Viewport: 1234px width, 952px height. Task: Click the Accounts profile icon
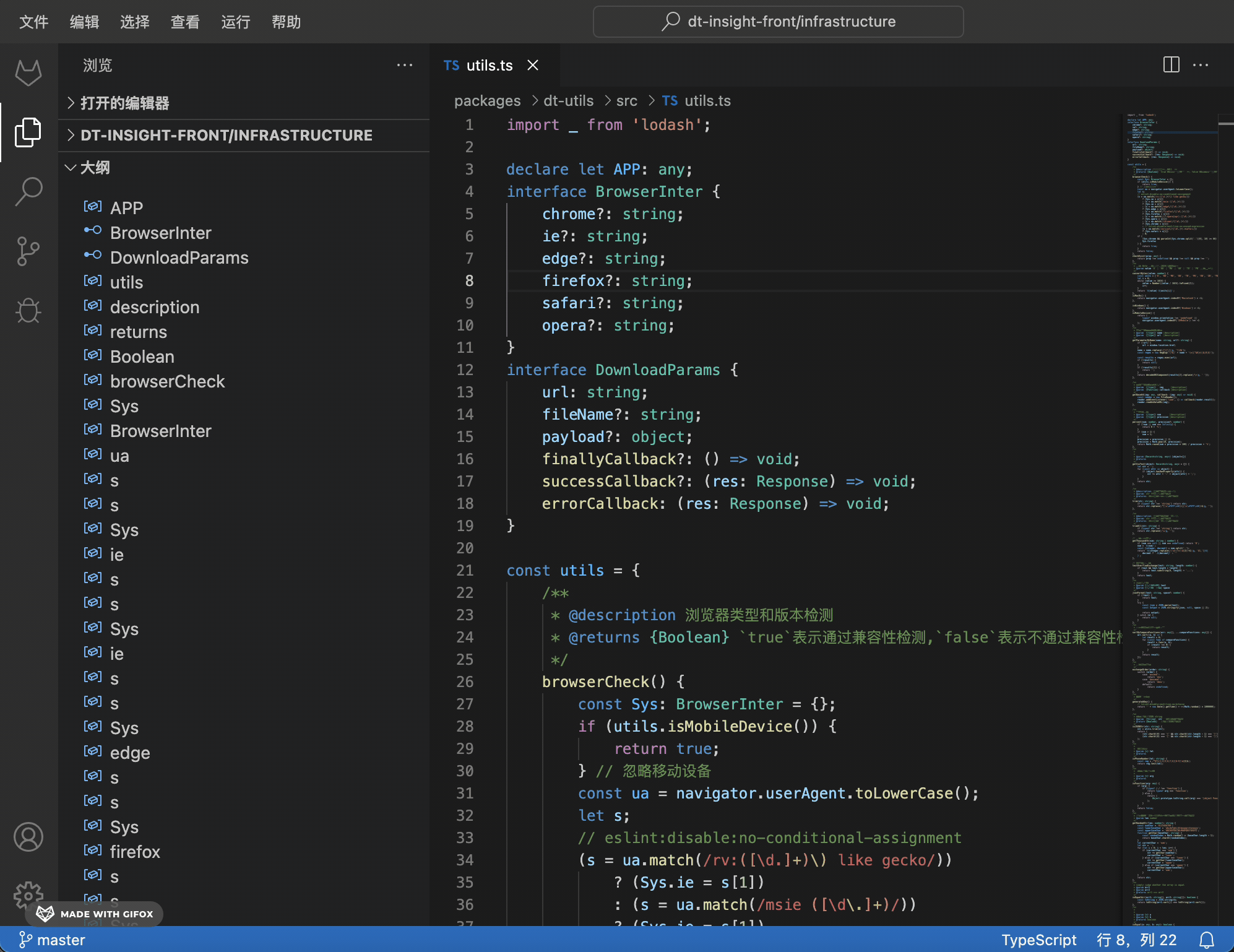click(28, 837)
